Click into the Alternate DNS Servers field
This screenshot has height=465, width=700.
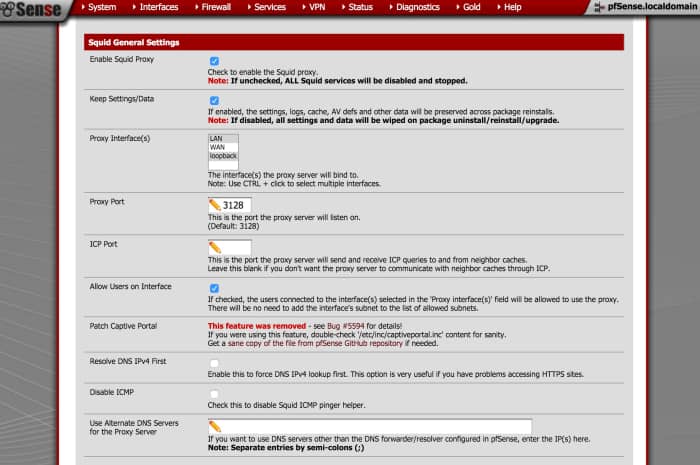pos(370,427)
